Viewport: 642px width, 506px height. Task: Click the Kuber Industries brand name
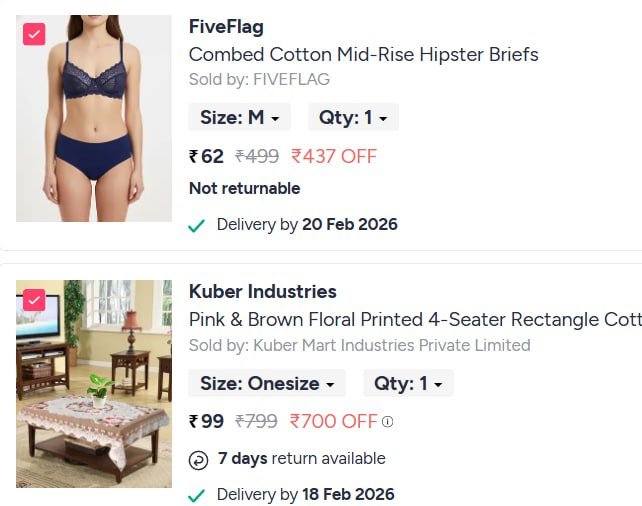tap(262, 292)
